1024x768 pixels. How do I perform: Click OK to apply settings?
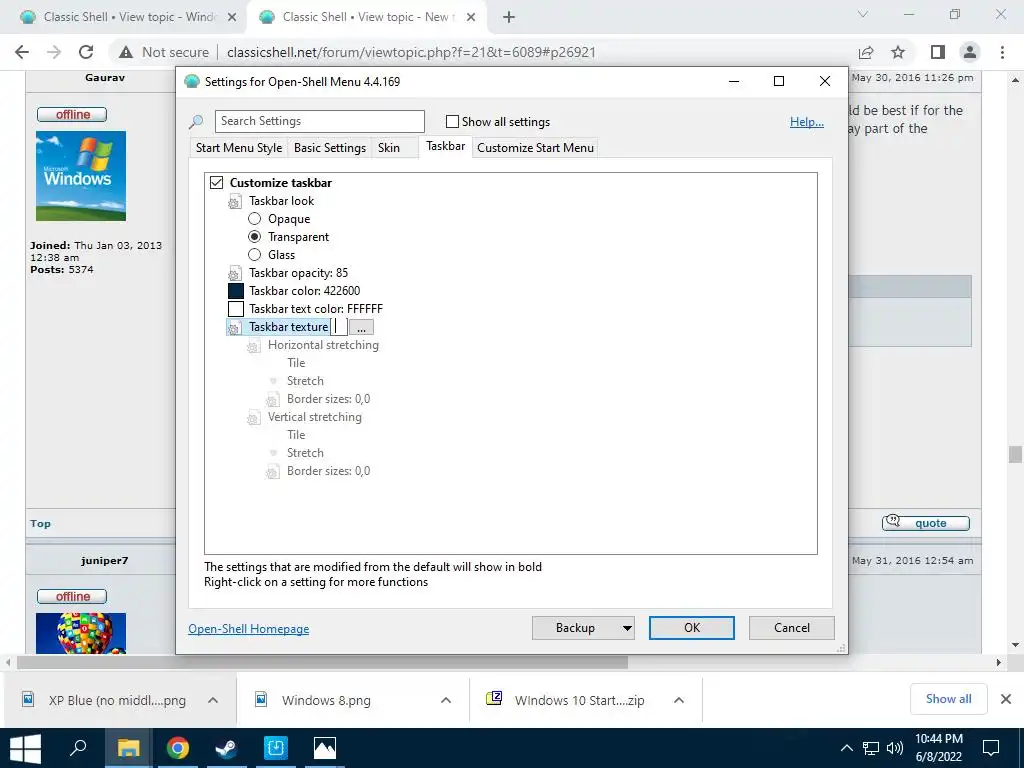[x=692, y=628]
